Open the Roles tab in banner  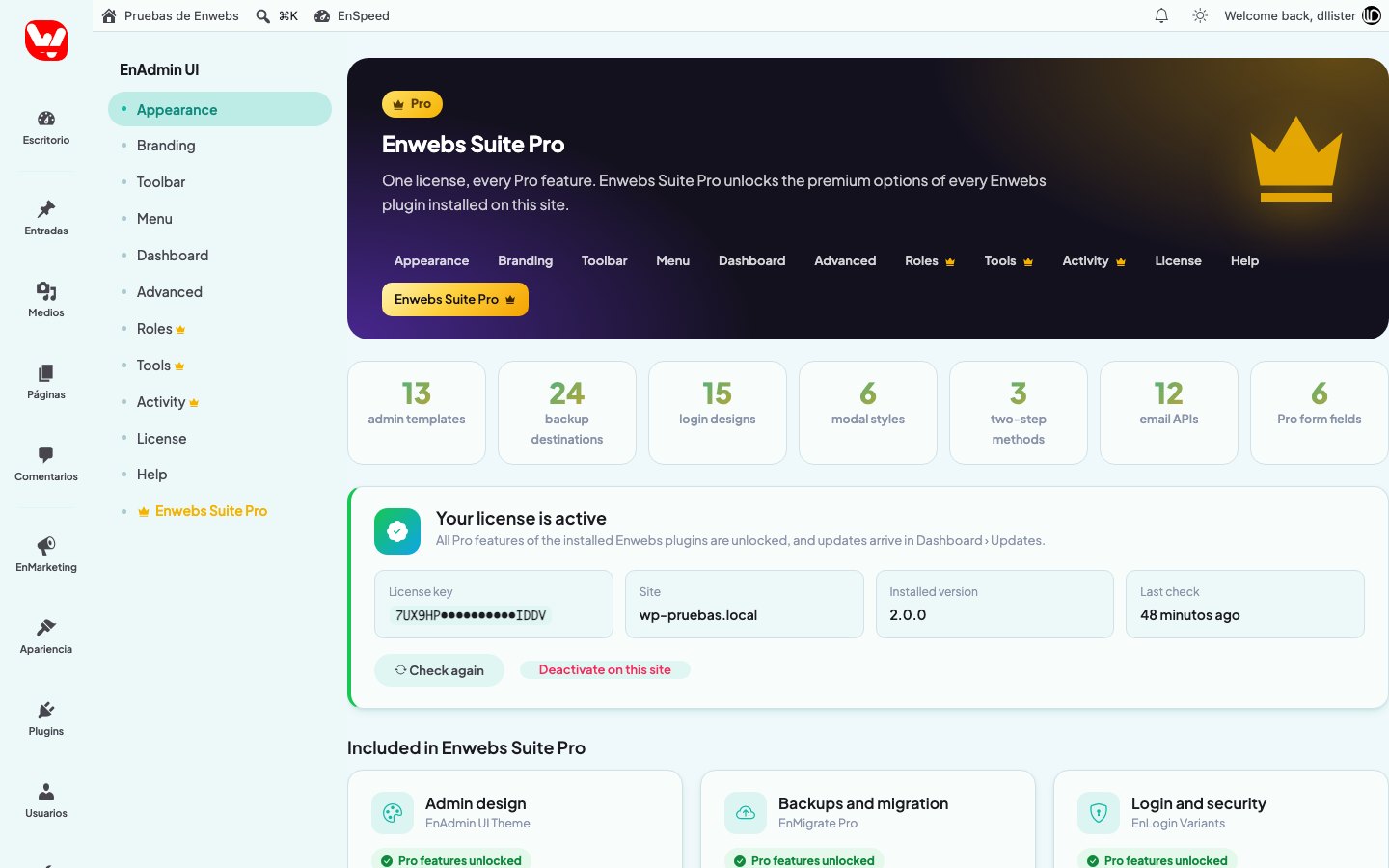930,260
